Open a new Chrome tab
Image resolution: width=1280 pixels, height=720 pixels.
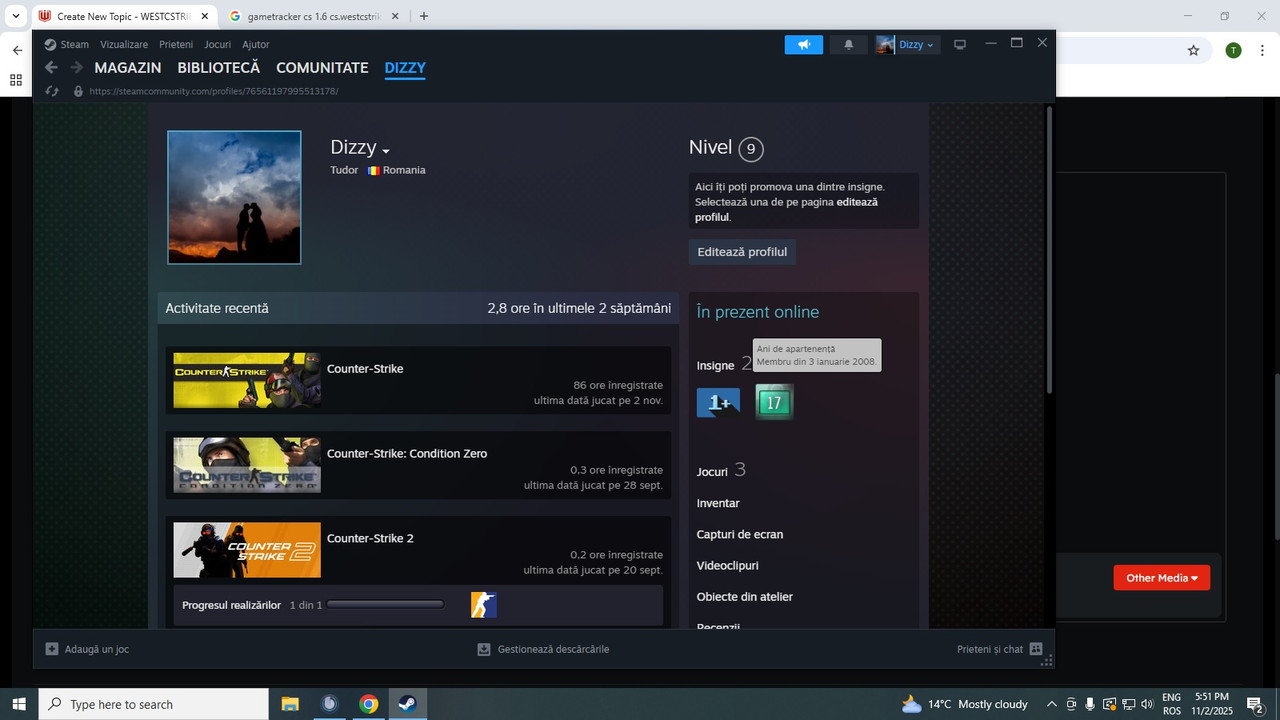424,16
